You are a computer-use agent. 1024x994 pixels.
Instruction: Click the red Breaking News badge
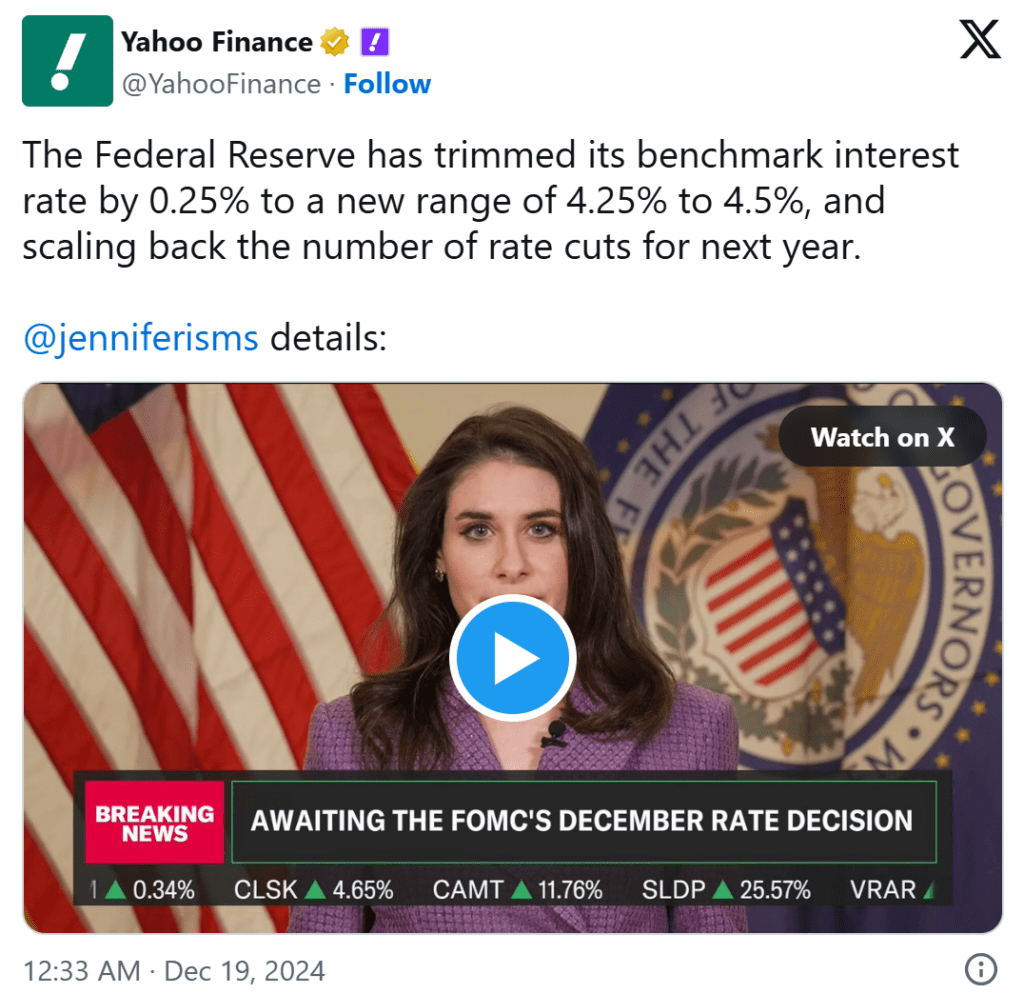tap(154, 822)
